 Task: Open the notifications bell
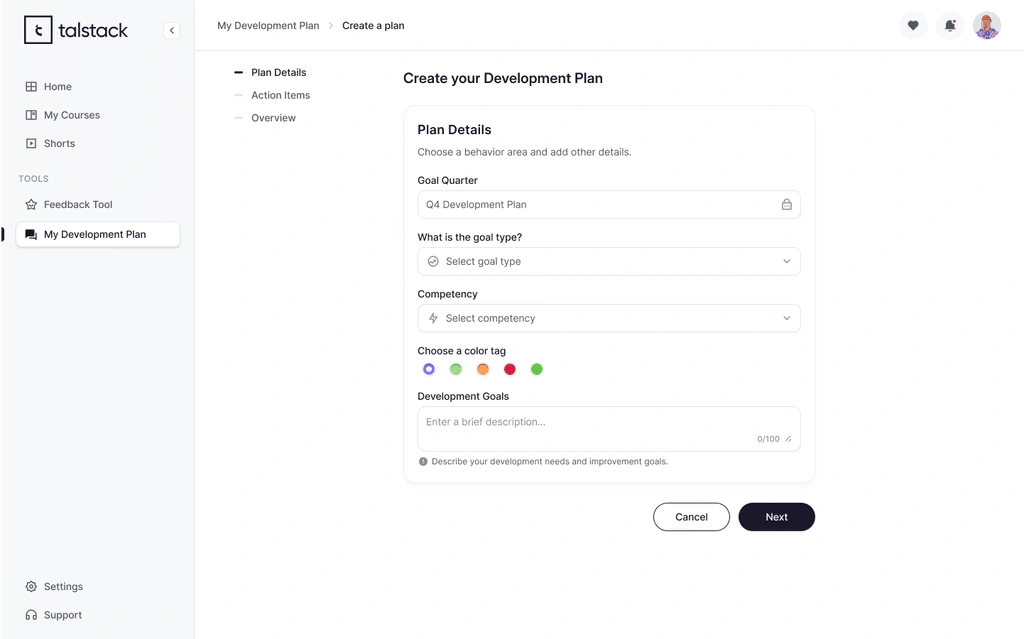950,26
